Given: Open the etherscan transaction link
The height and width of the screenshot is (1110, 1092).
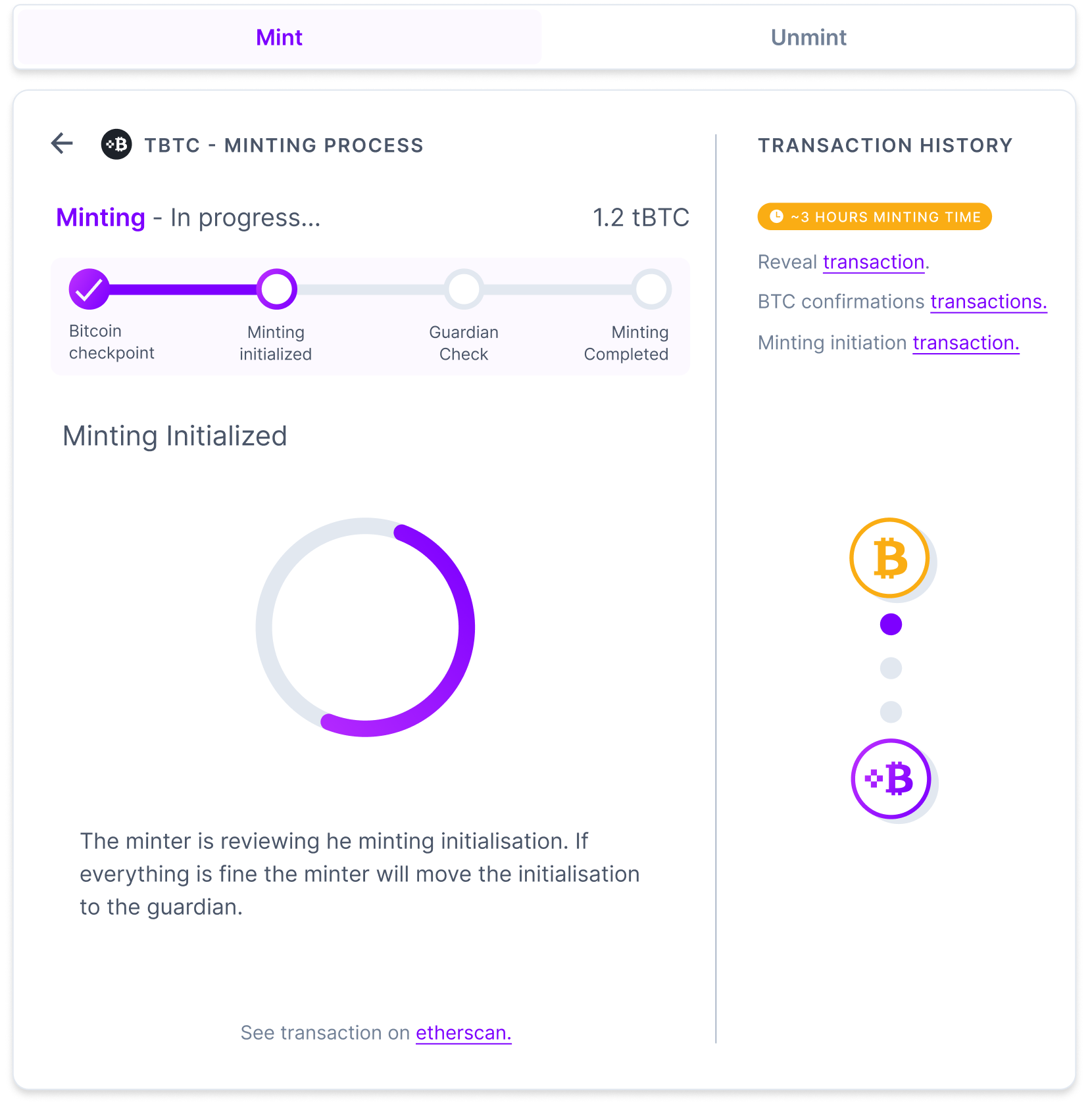Looking at the screenshot, I should [463, 1032].
